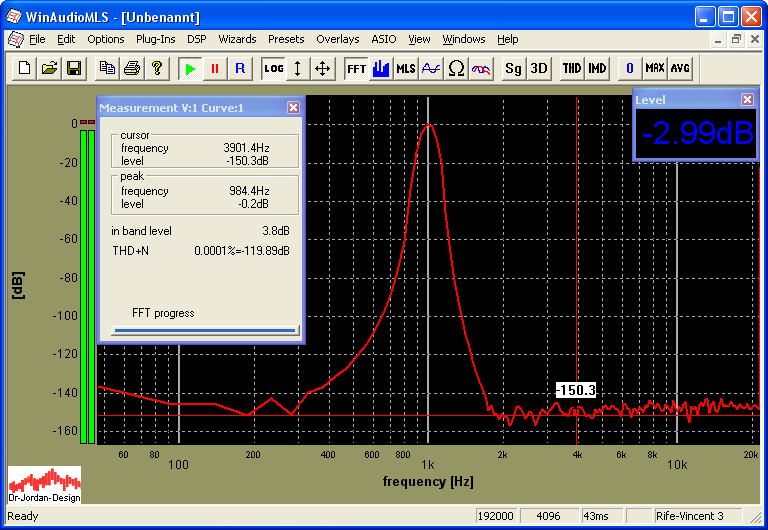The height and width of the screenshot is (530, 768).
Task: Click the New file icon
Action: tap(24, 68)
